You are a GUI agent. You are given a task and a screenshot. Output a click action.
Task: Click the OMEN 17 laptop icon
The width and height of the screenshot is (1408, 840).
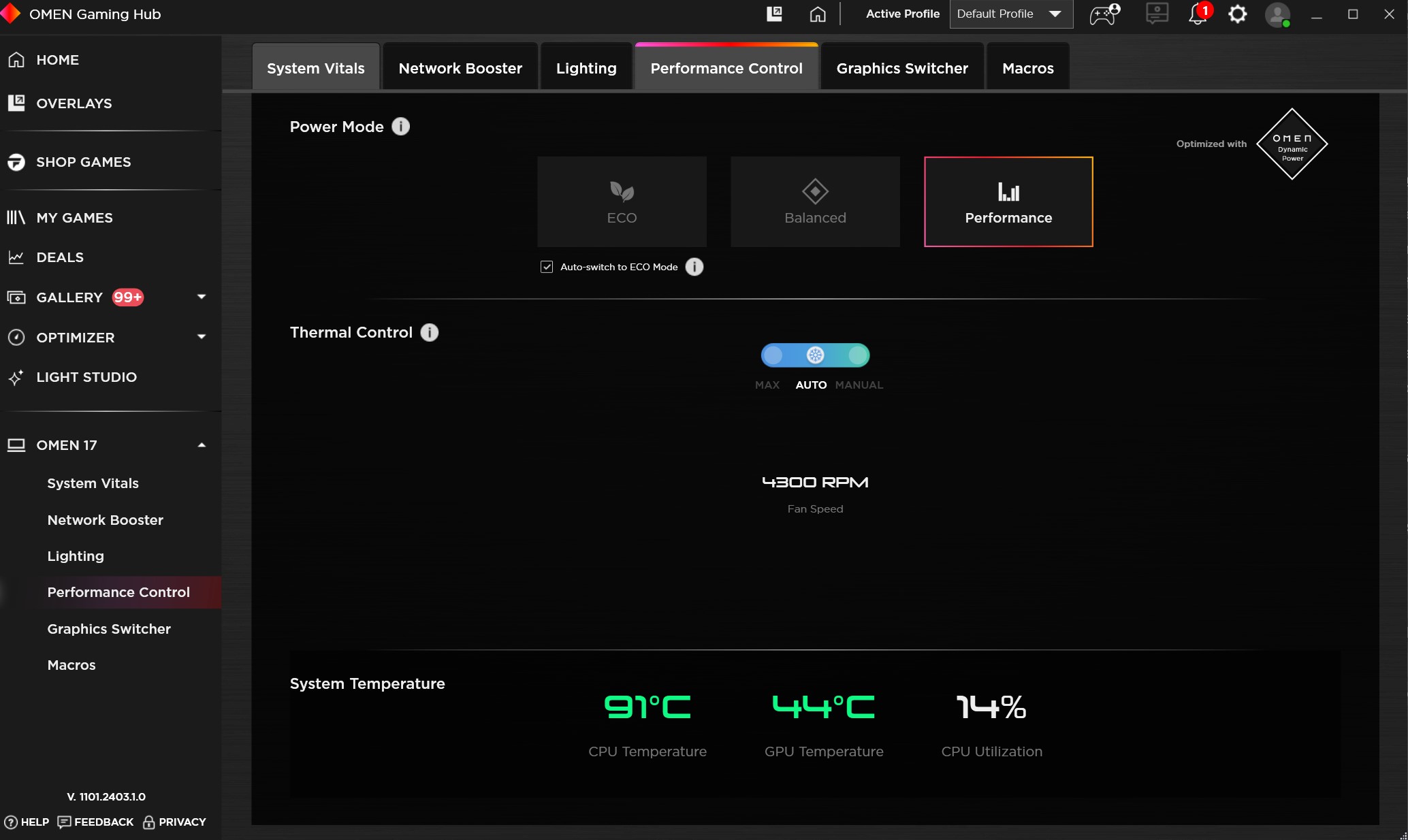click(16, 445)
